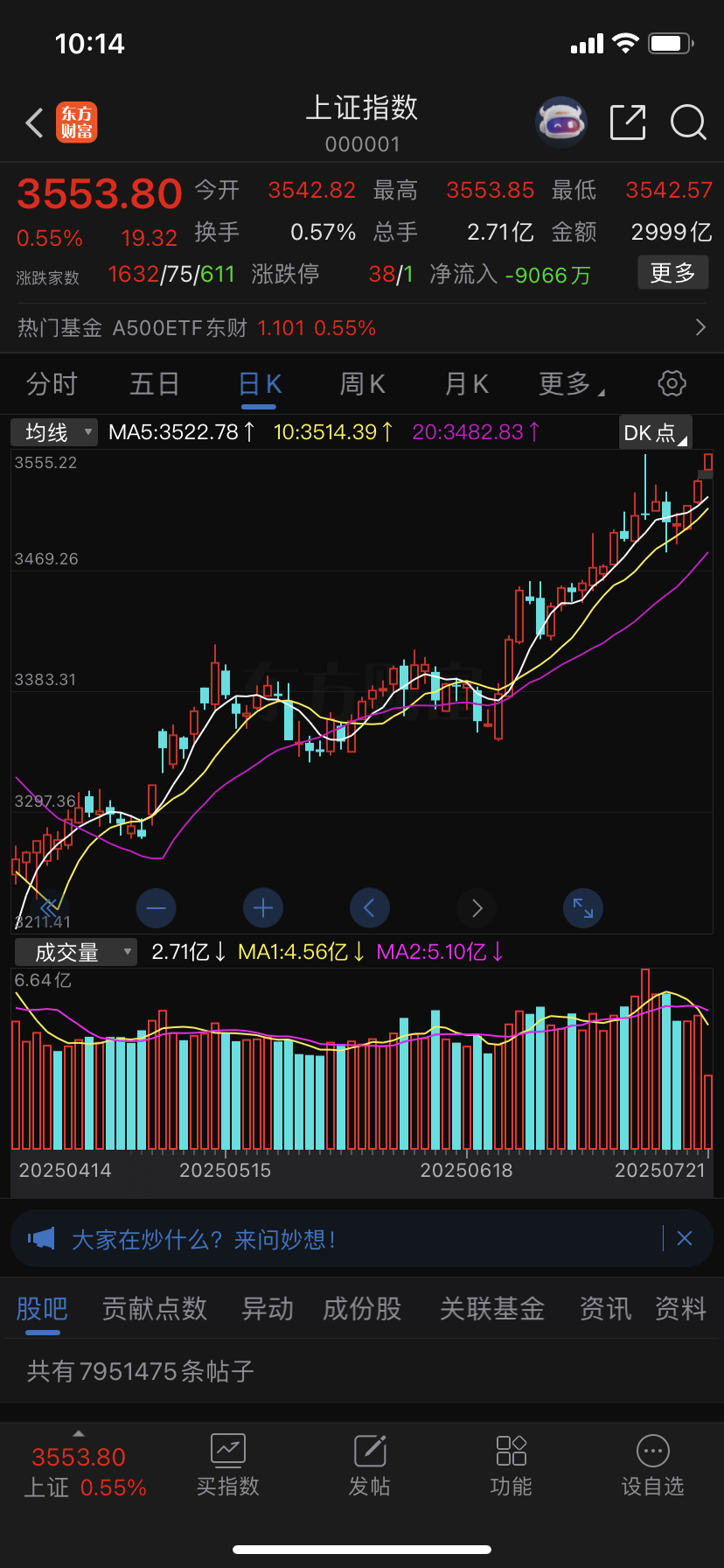This screenshot has height=1568, width=724.
Task: Select the 股吧 tab
Action: (x=42, y=1309)
